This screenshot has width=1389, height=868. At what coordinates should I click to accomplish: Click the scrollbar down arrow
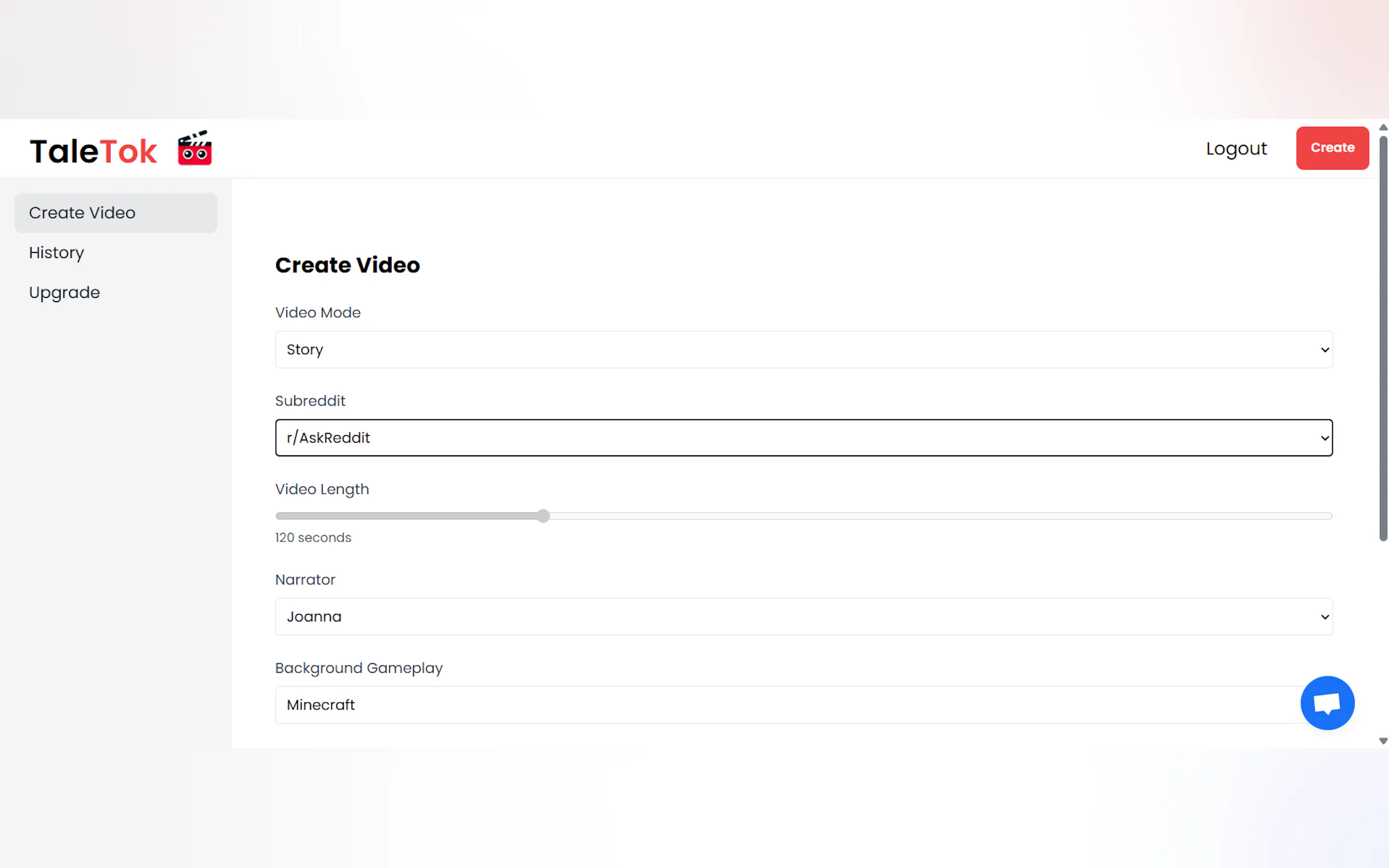(1383, 741)
